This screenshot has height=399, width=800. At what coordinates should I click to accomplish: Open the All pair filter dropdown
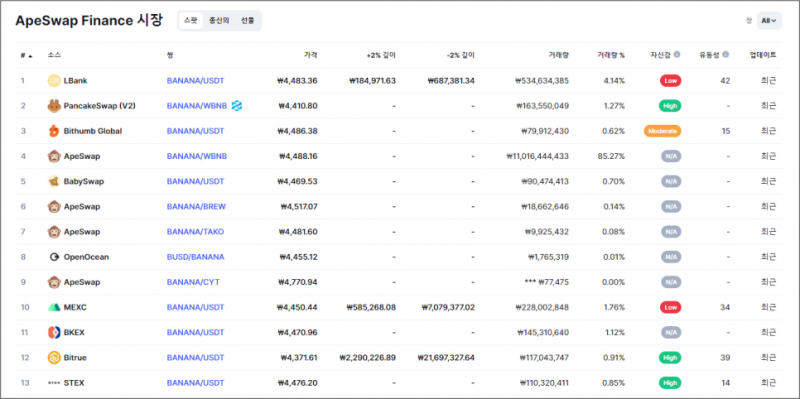(769, 21)
